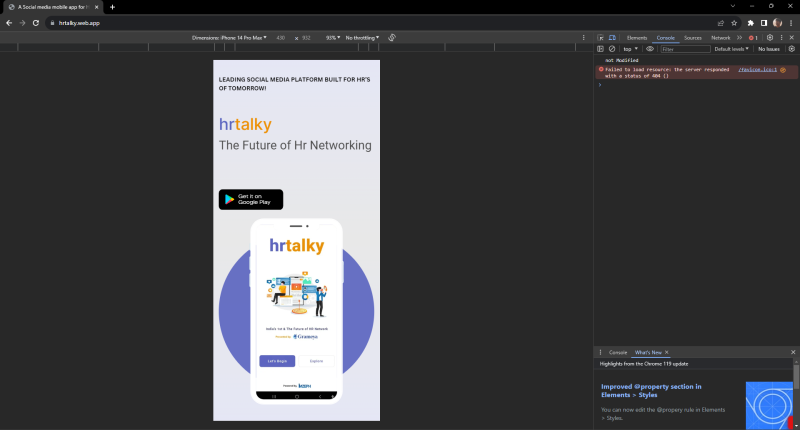Click the Get it on Google Play button

tap(251, 199)
